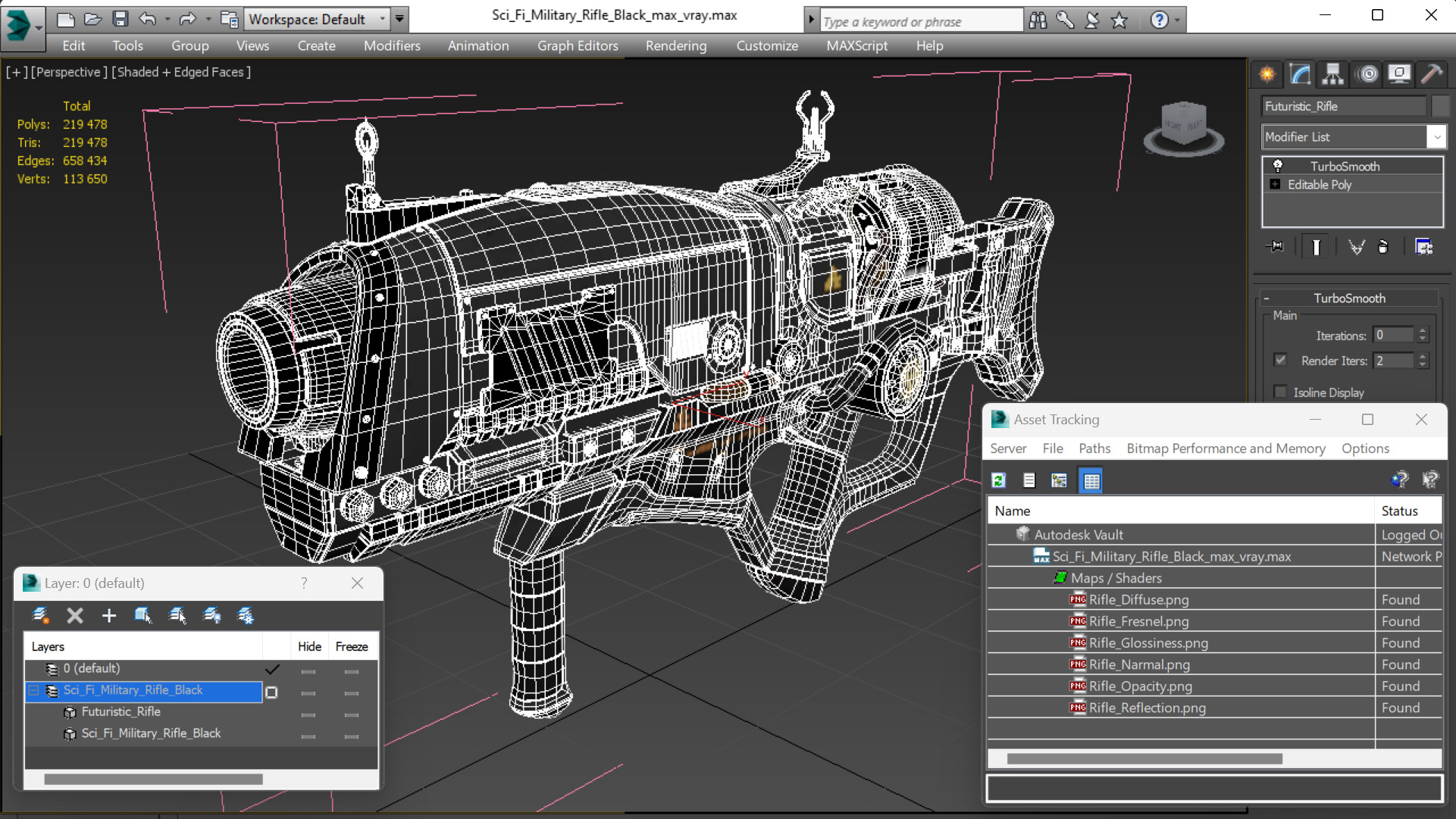This screenshot has width=1456, height=819.
Task: Toggle the Render Iters checkbox
Action: coord(1280,360)
